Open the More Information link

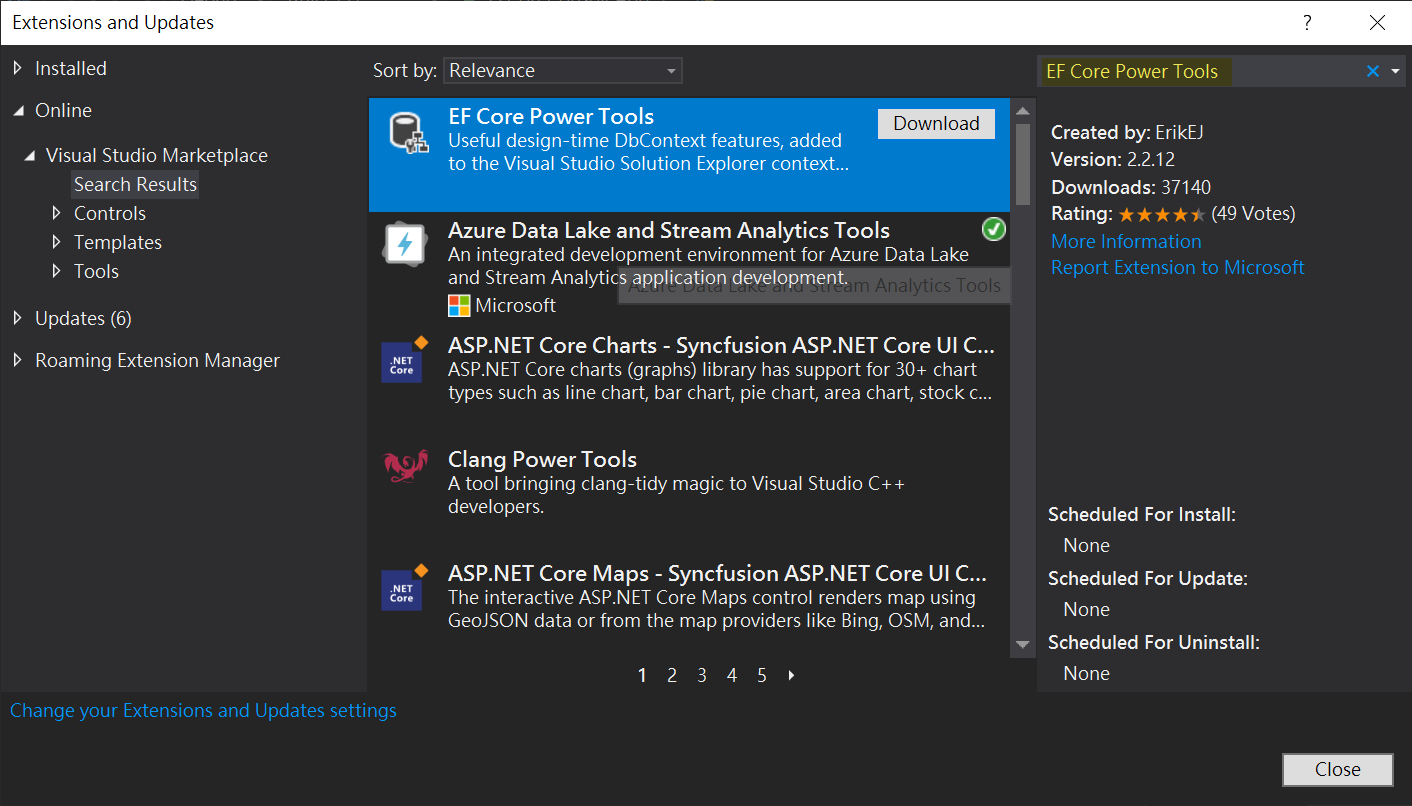click(x=1125, y=241)
